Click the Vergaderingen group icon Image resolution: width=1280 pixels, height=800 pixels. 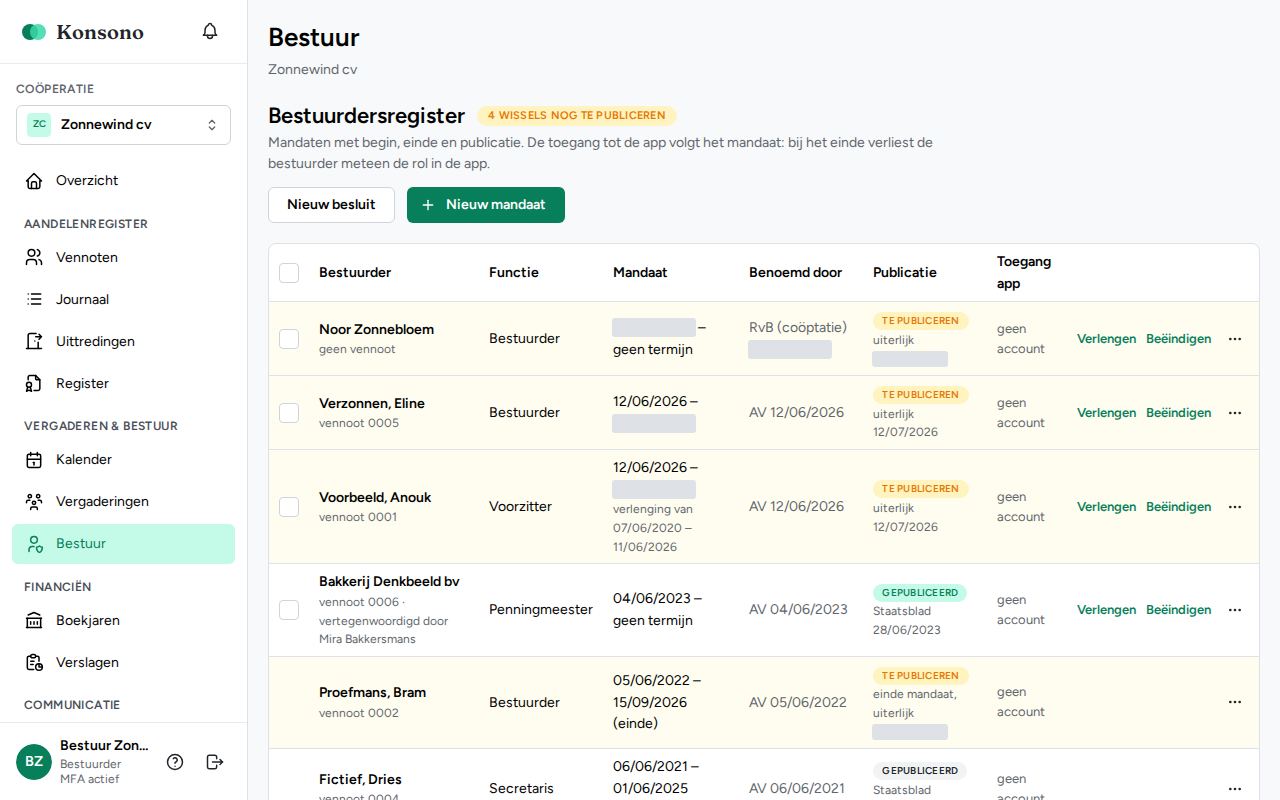tap(34, 502)
